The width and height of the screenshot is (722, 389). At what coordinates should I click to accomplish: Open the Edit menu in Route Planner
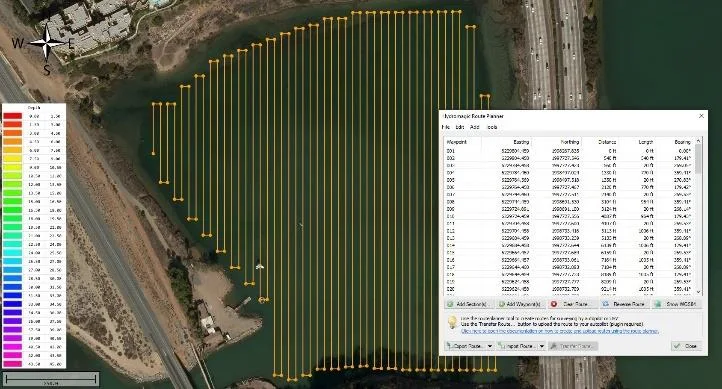(x=460, y=127)
